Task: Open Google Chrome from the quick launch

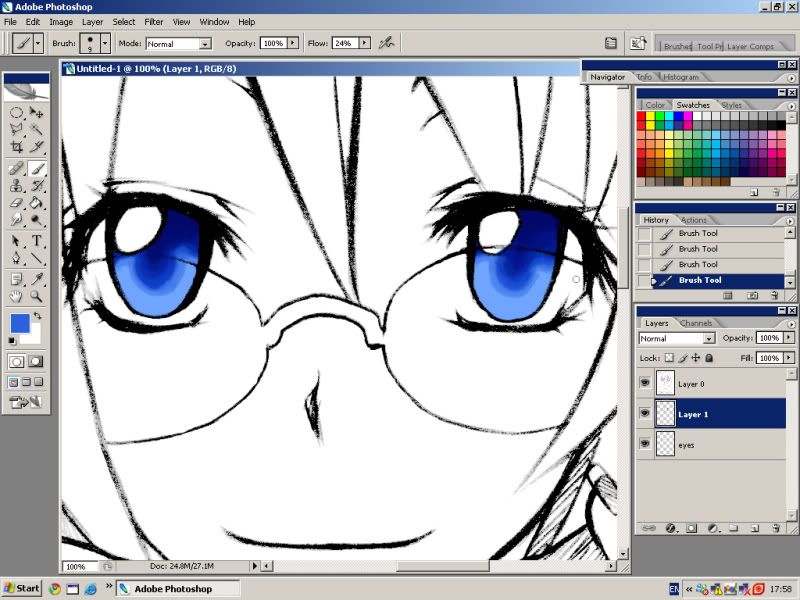Action: click(55, 589)
